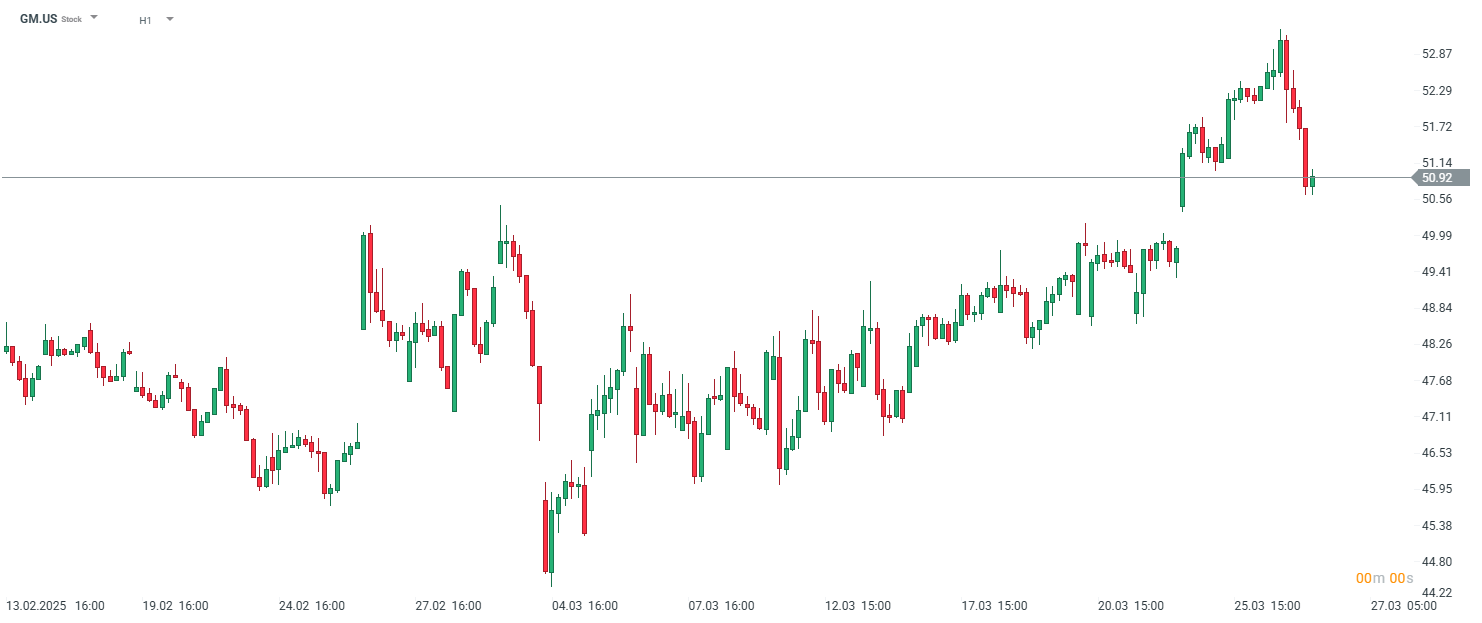Select the H1 interval label
This screenshot has width=1482, height=623.
[145, 20]
